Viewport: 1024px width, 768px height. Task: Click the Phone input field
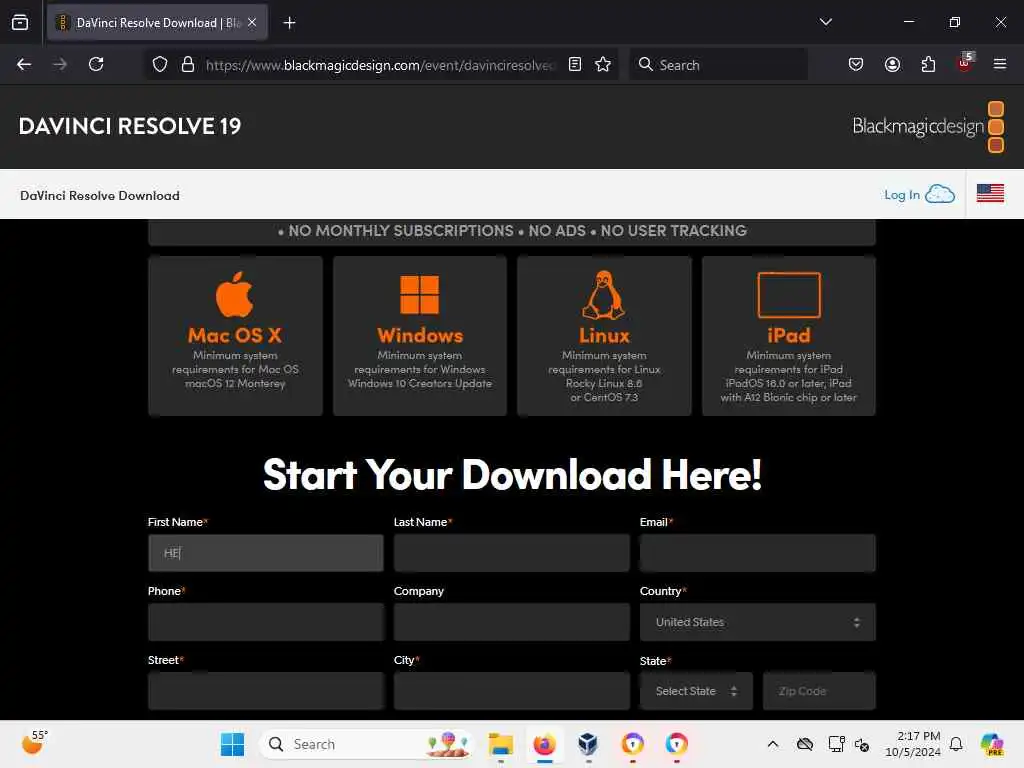266,622
